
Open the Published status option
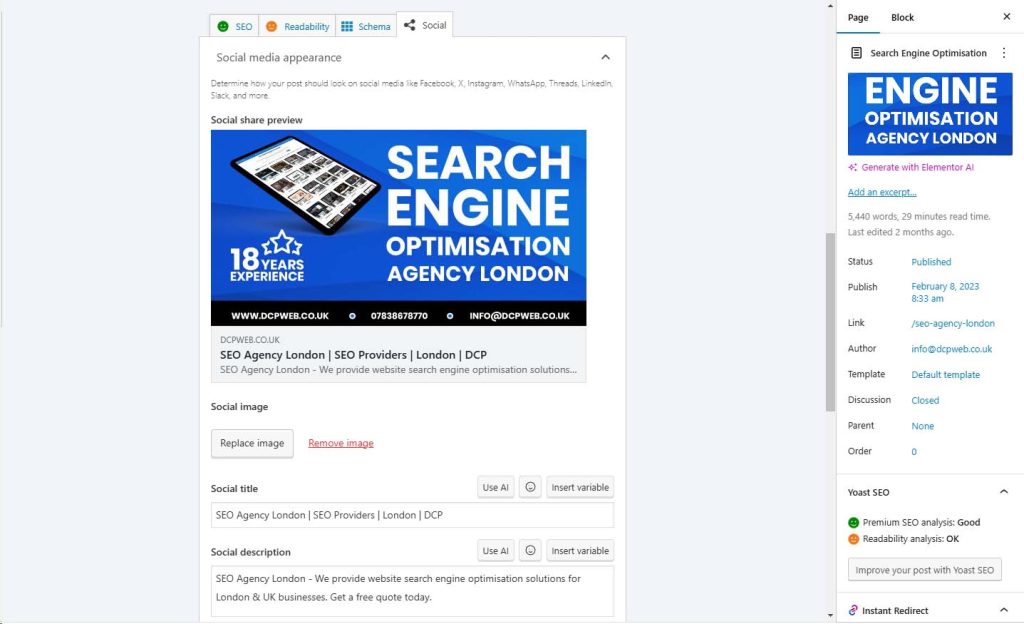coord(931,262)
